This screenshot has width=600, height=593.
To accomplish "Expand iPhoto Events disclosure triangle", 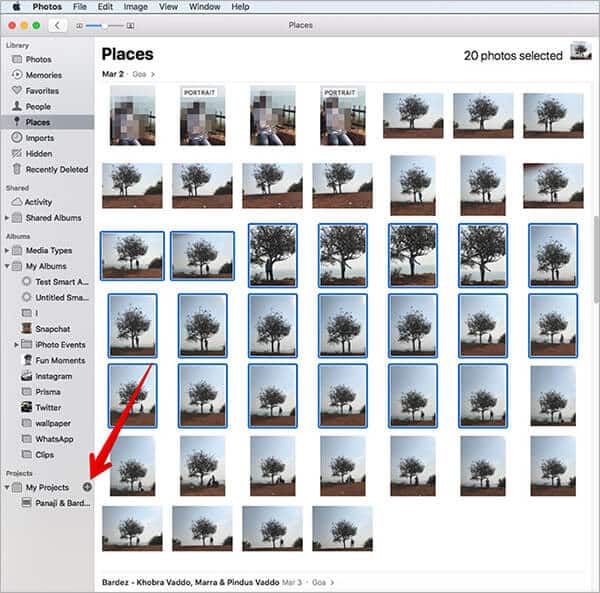I will click(x=16, y=345).
